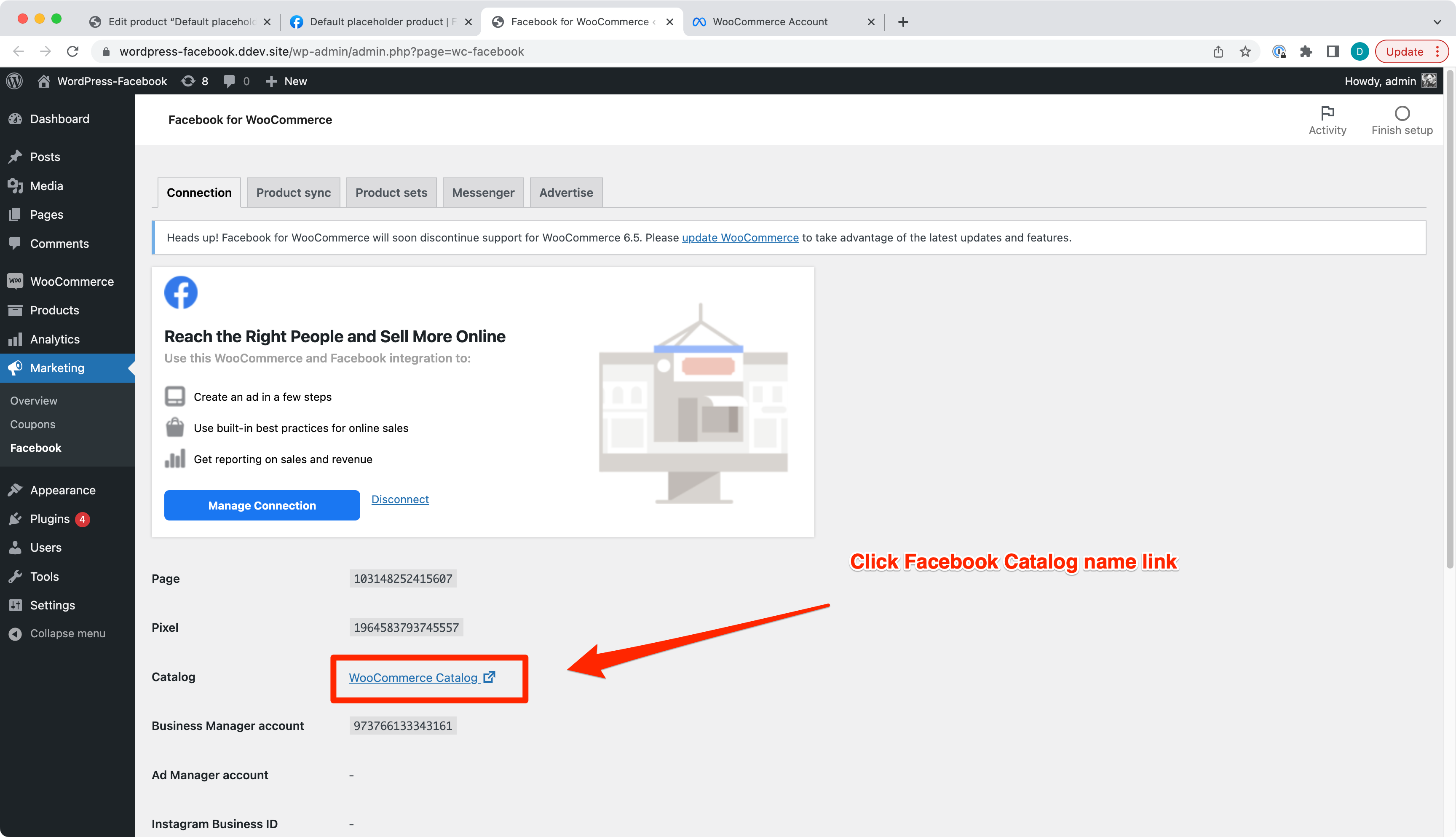Image resolution: width=1456 pixels, height=837 pixels.
Task: Switch to Product sync tab
Action: point(294,193)
